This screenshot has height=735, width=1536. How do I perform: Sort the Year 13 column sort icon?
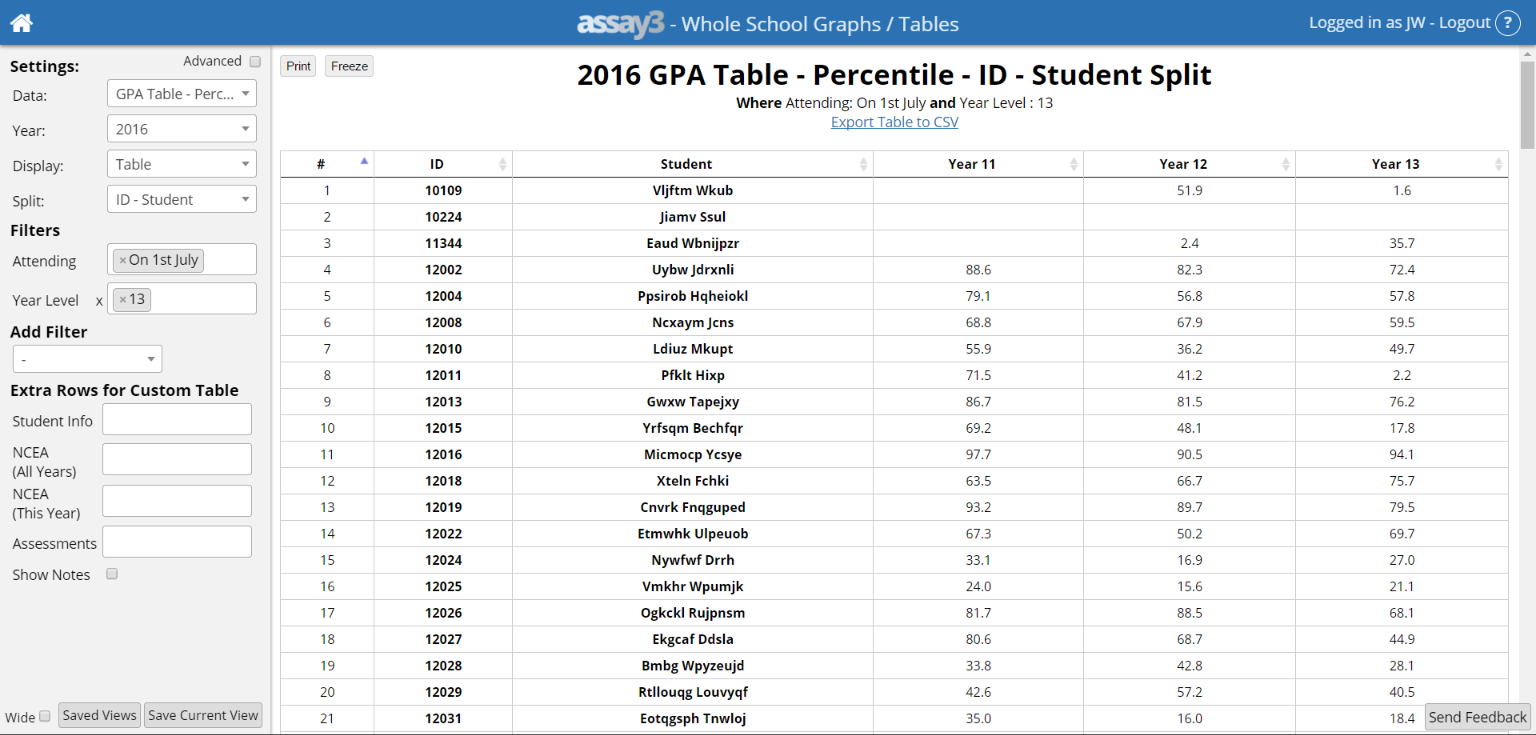(1497, 163)
